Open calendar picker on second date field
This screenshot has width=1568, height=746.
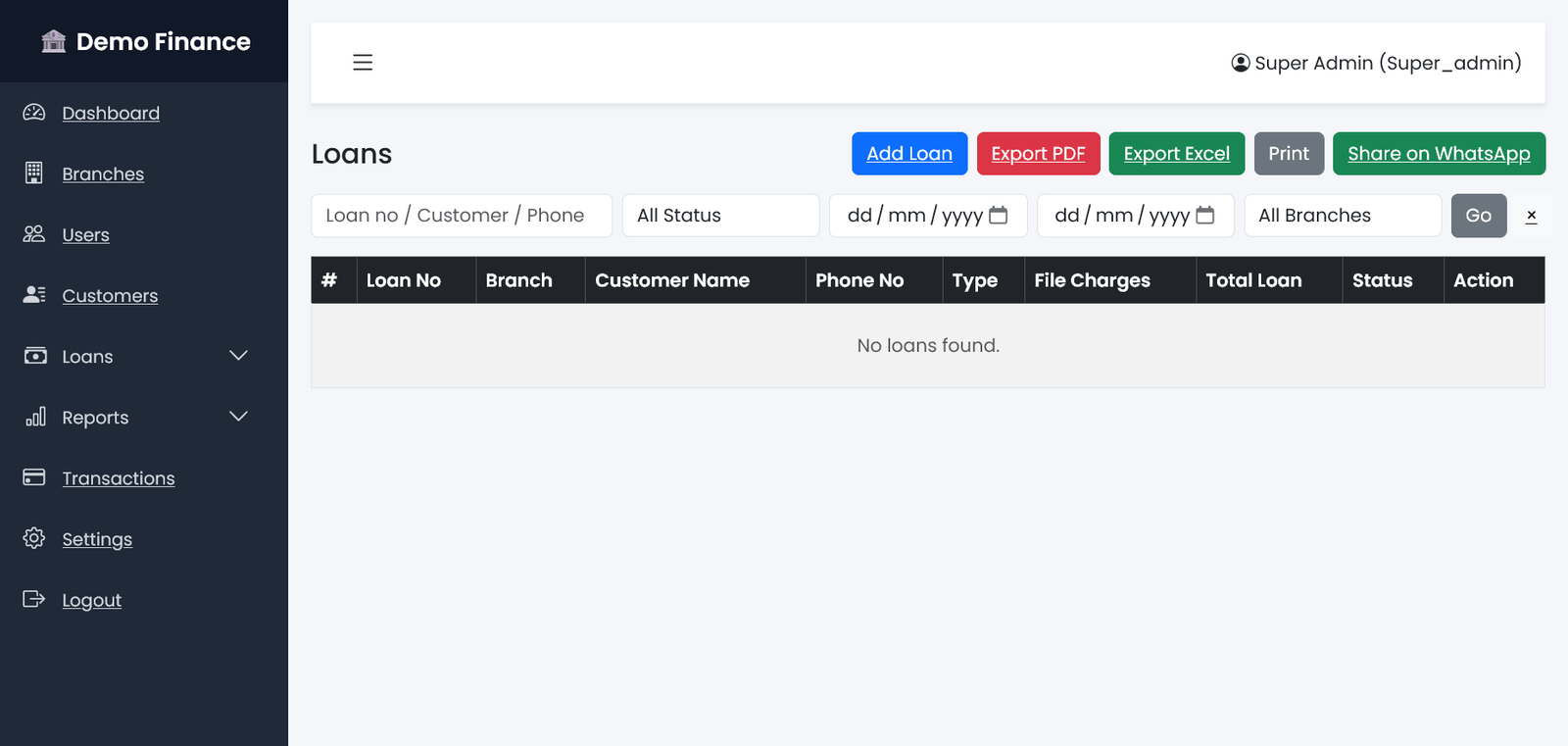click(1205, 216)
